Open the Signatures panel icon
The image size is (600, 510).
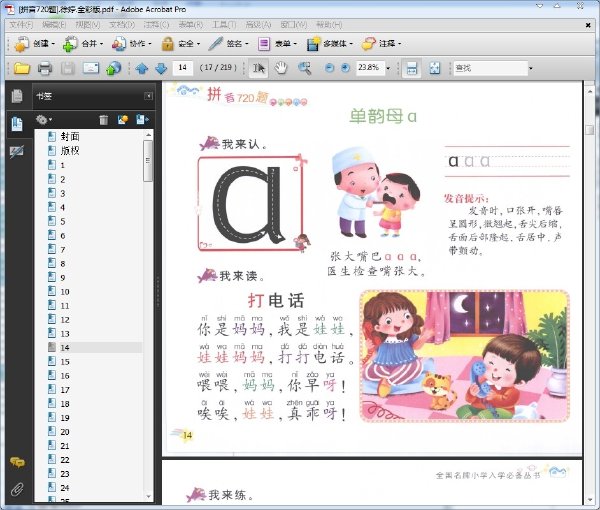[17, 152]
